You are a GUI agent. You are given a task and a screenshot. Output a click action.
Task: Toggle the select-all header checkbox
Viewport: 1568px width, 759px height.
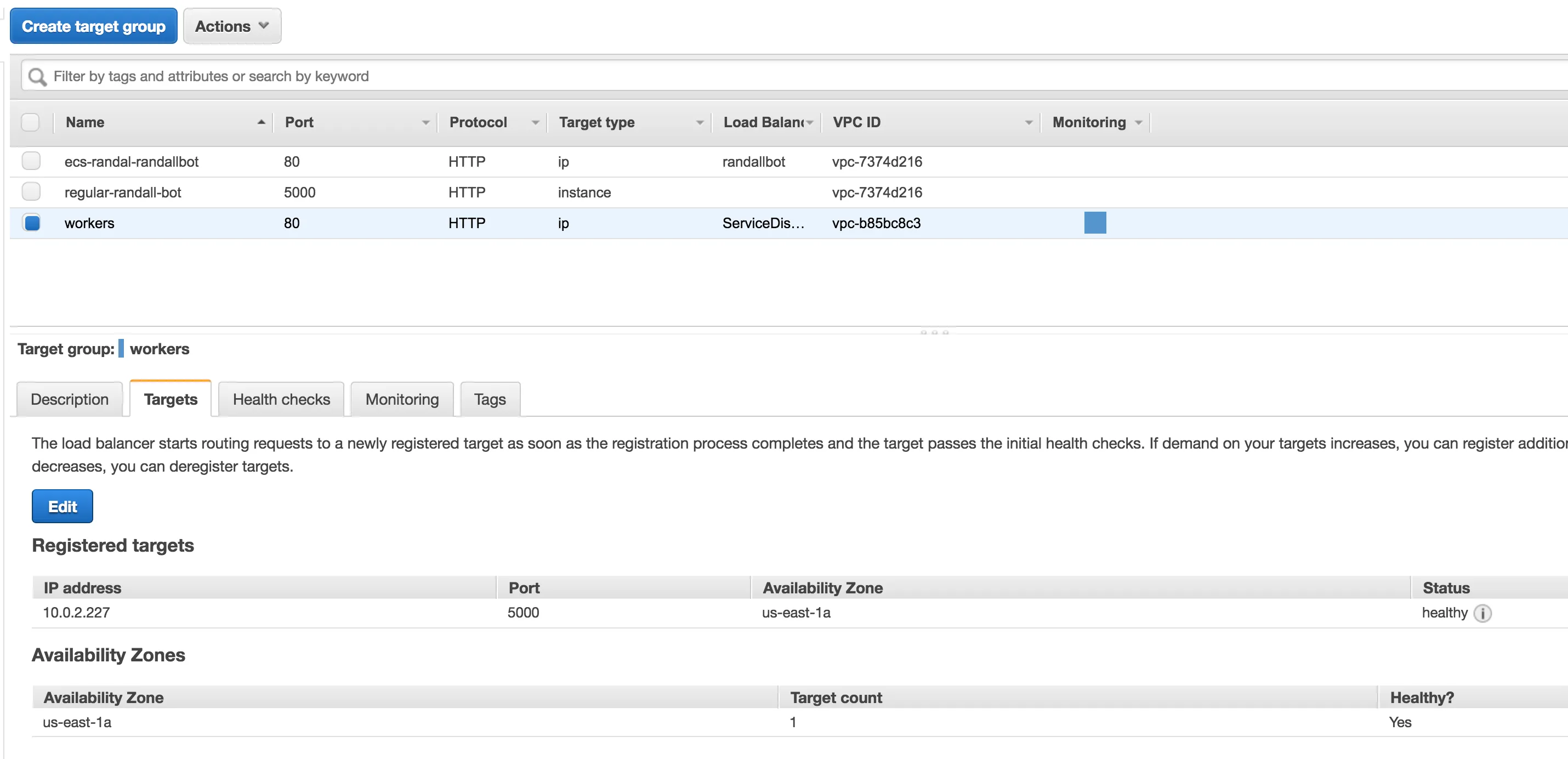click(x=31, y=122)
